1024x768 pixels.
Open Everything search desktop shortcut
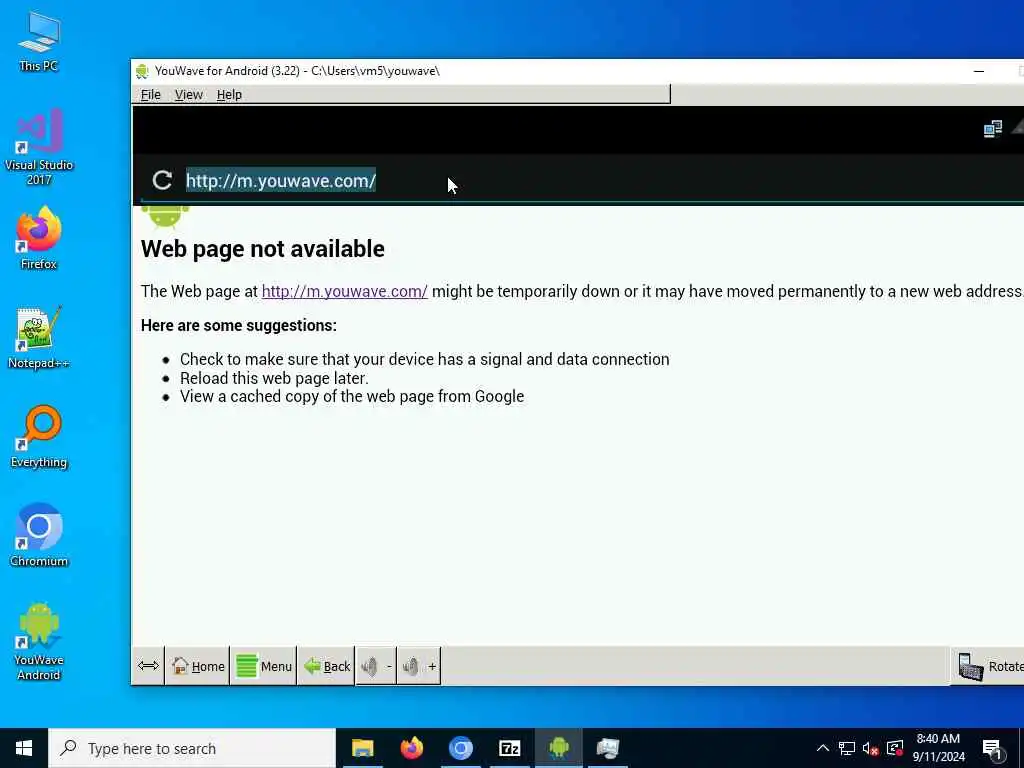pyautogui.click(x=39, y=437)
